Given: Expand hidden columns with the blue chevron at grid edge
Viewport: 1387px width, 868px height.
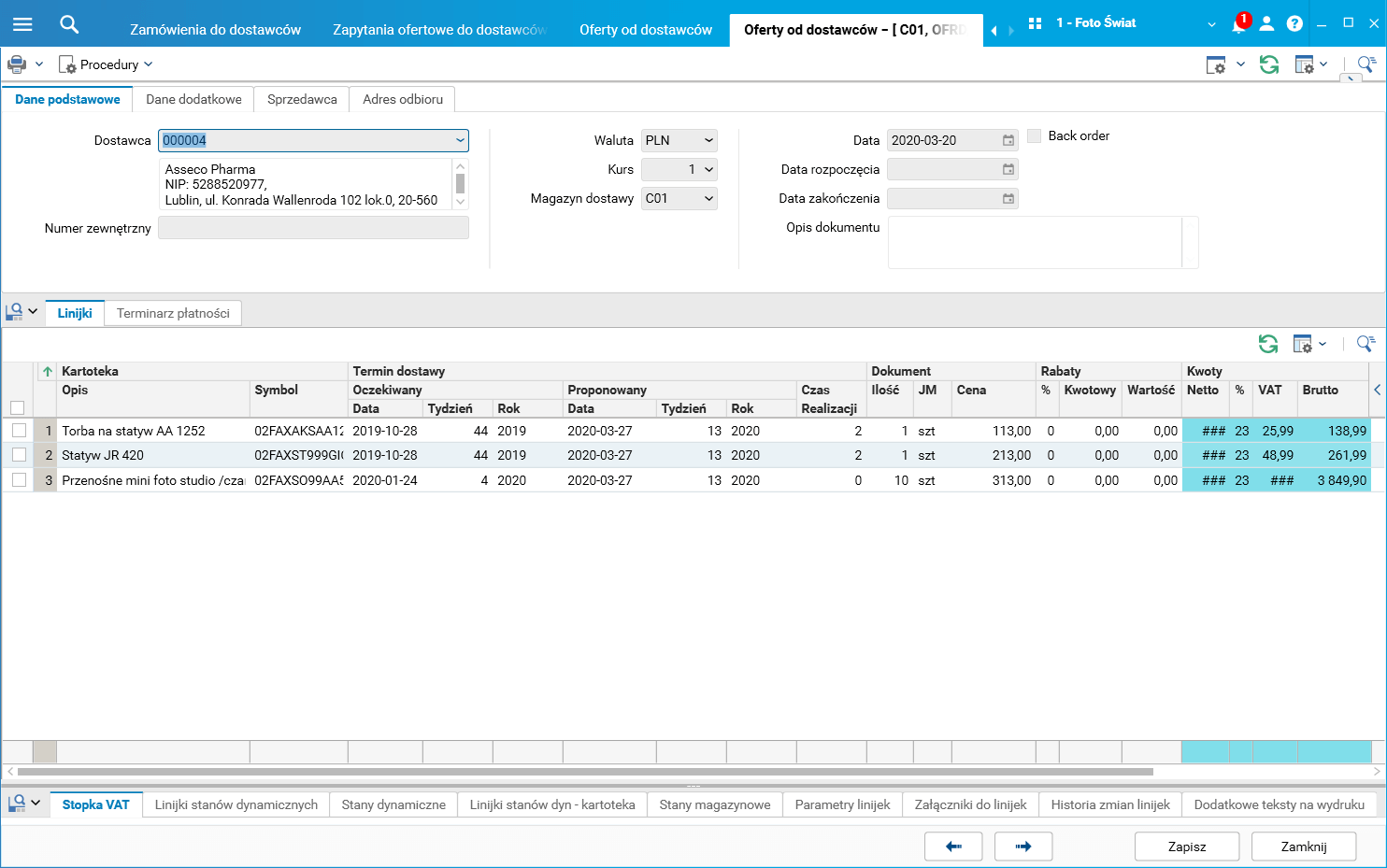Looking at the screenshot, I should (1378, 390).
